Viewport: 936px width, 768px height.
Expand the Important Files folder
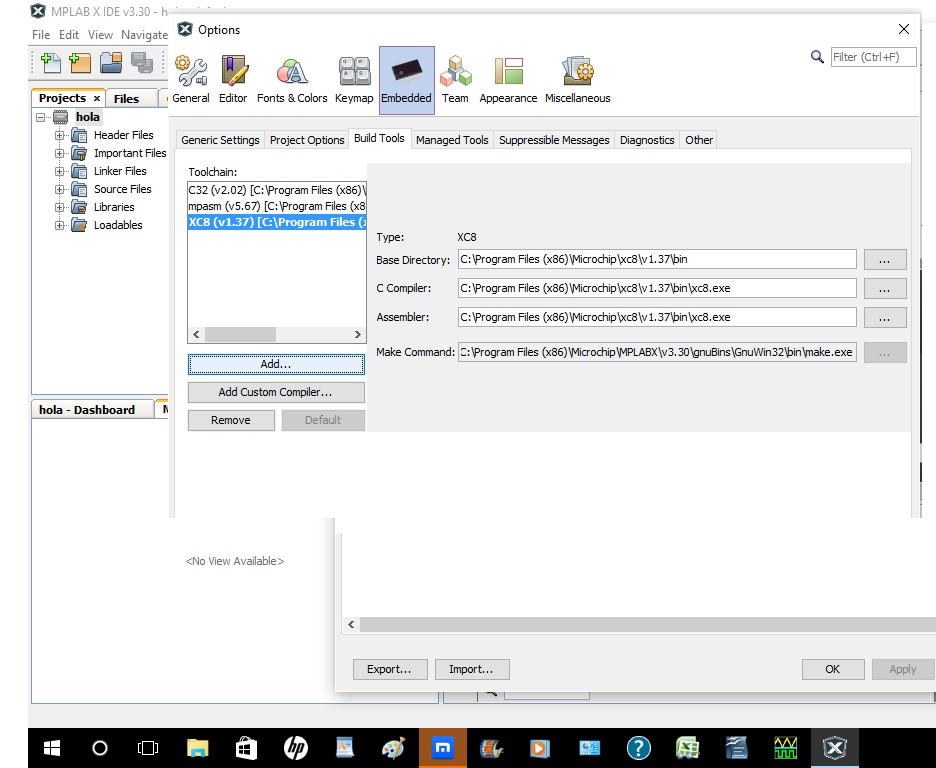[x=59, y=153]
